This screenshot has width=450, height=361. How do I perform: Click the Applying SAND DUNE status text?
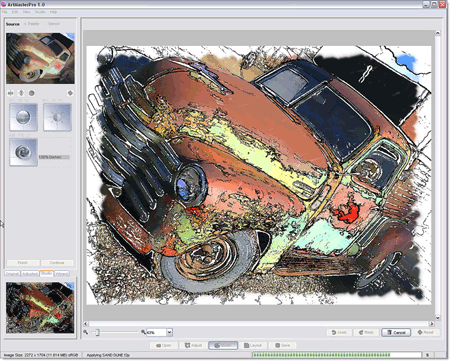108,355
